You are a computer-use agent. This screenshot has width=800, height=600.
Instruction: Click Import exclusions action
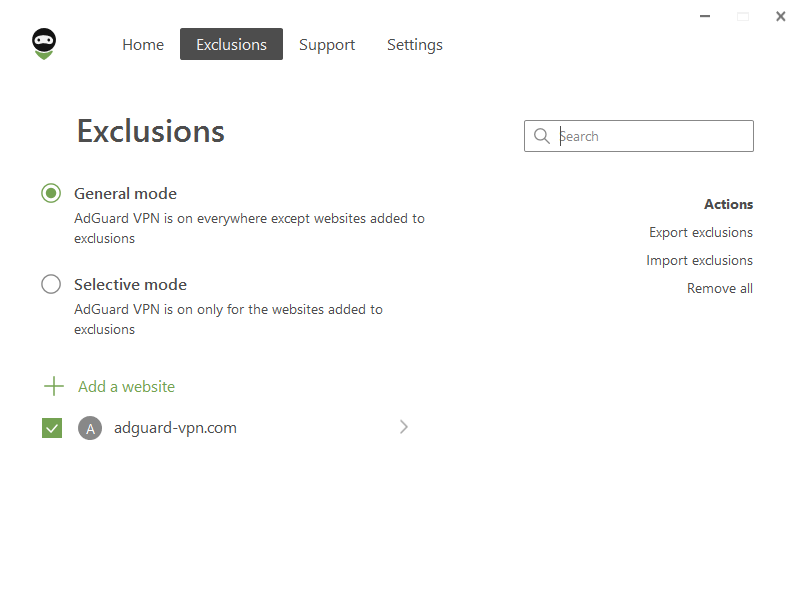pos(699,260)
